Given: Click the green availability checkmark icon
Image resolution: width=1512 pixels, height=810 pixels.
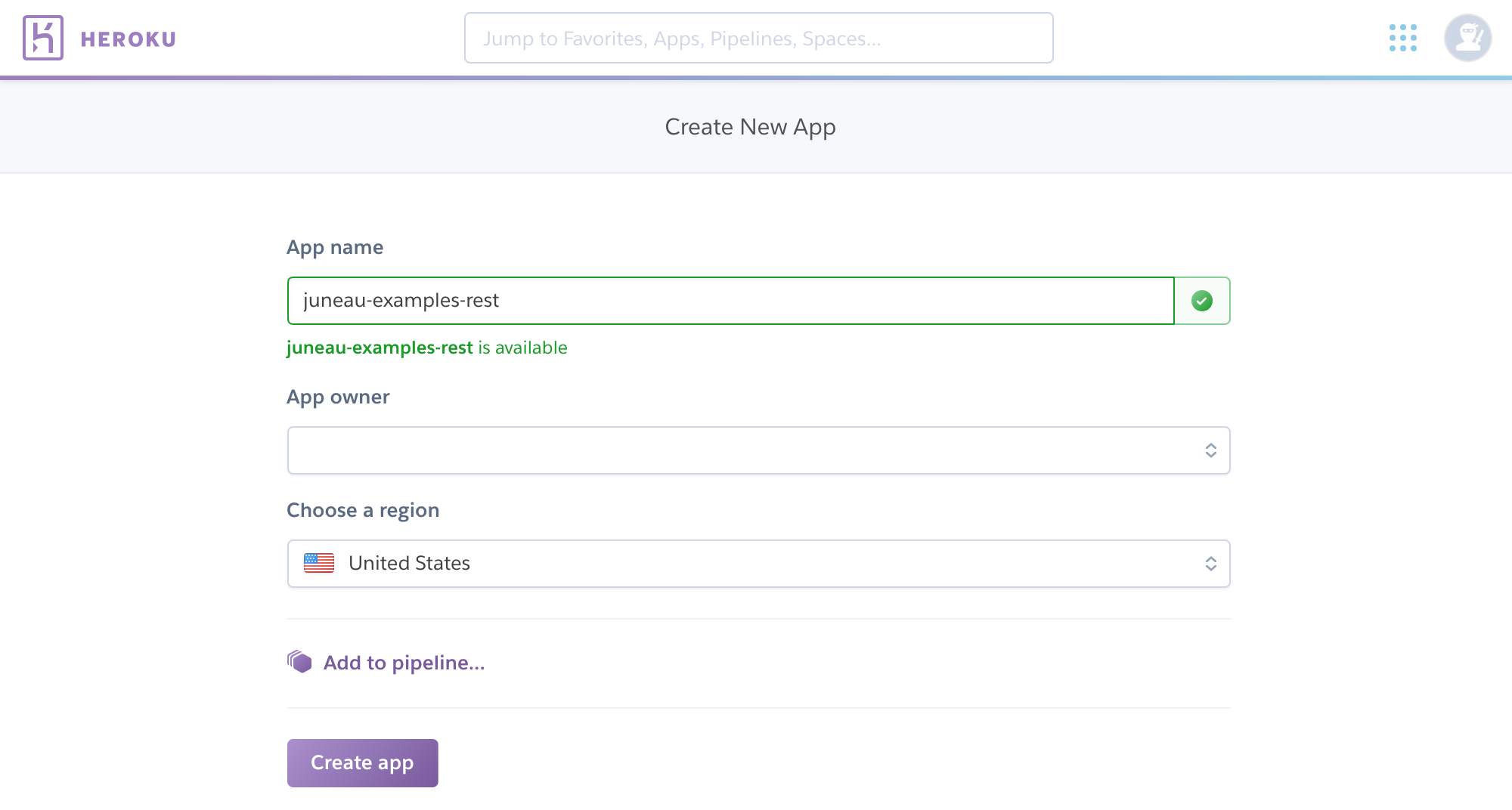Looking at the screenshot, I should coord(1202,301).
